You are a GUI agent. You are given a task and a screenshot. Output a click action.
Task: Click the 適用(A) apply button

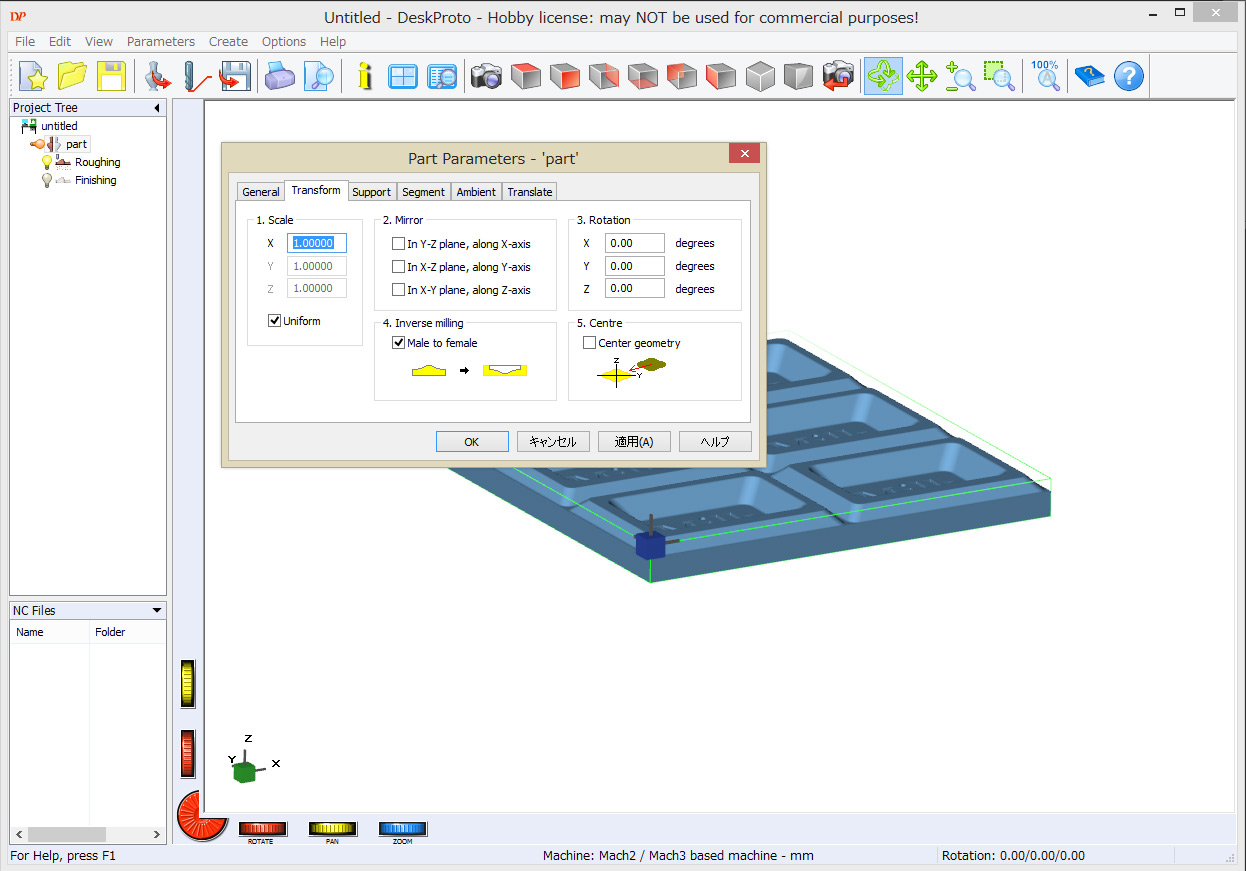634,442
